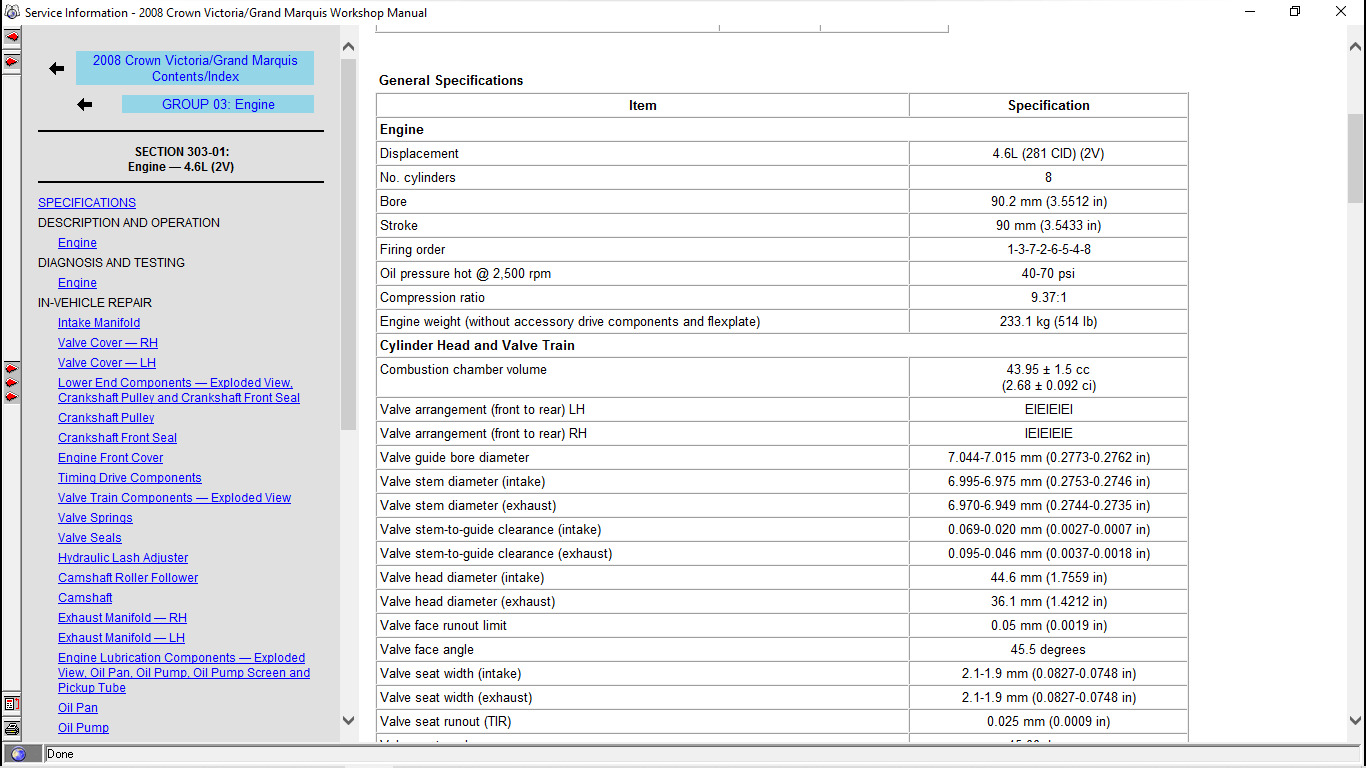Click the navigation panel scrollbar down arrow
The width and height of the screenshot is (1366, 768).
point(348,720)
